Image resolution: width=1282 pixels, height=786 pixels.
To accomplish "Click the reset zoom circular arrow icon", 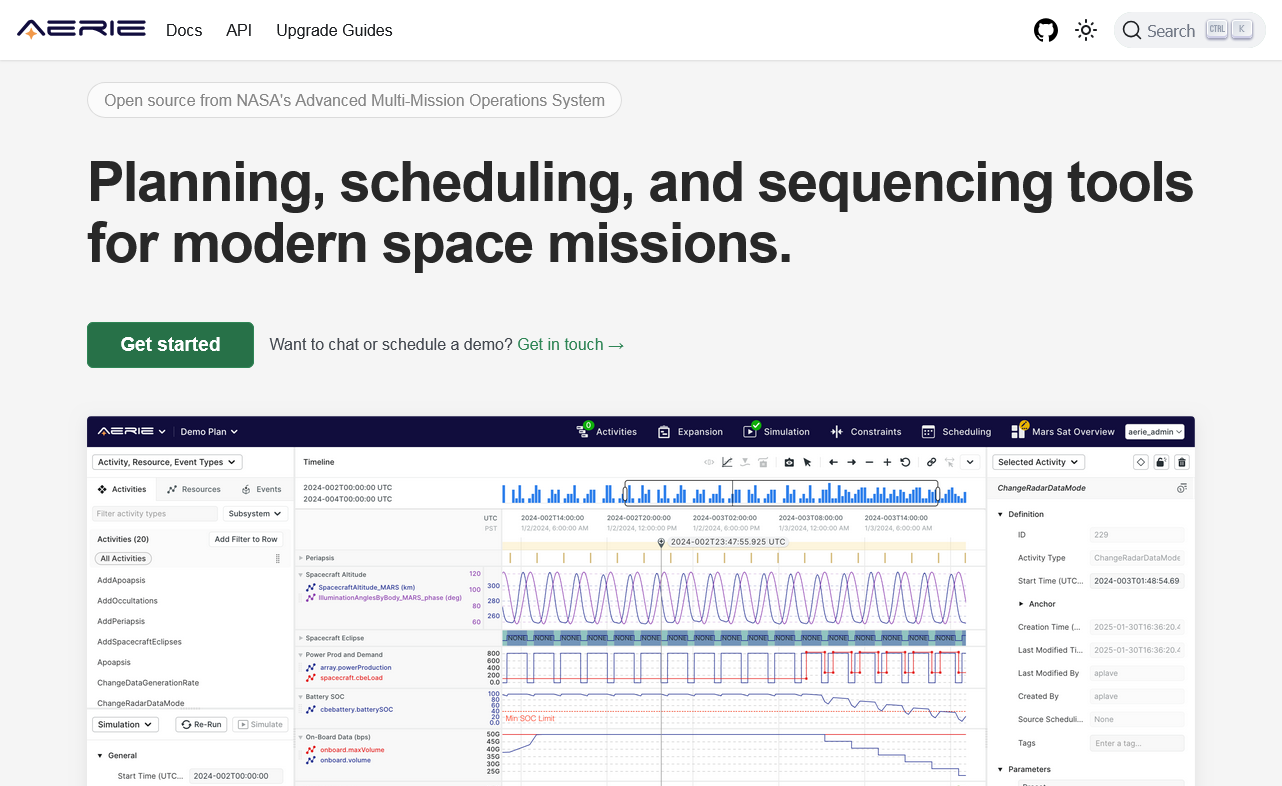I will (x=905, y=462).
